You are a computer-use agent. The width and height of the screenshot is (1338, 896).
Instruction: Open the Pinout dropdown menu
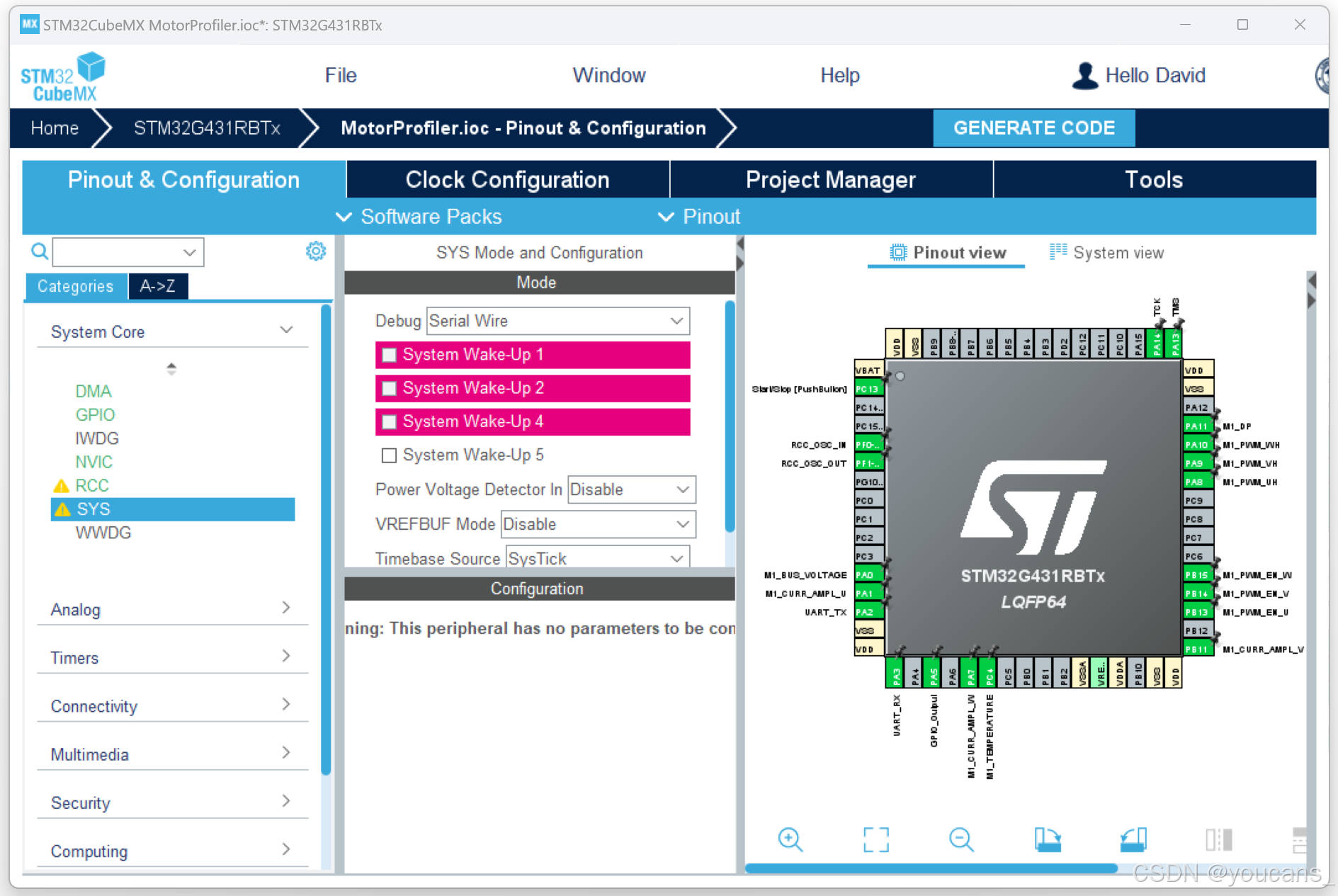[x=699, y=216]
